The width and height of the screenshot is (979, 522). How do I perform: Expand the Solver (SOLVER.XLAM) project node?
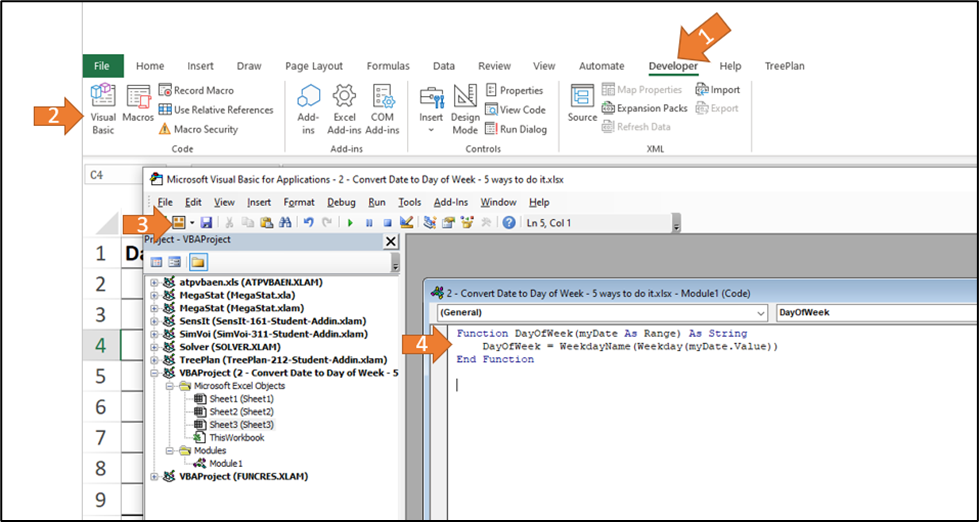[x=154, y=347]
